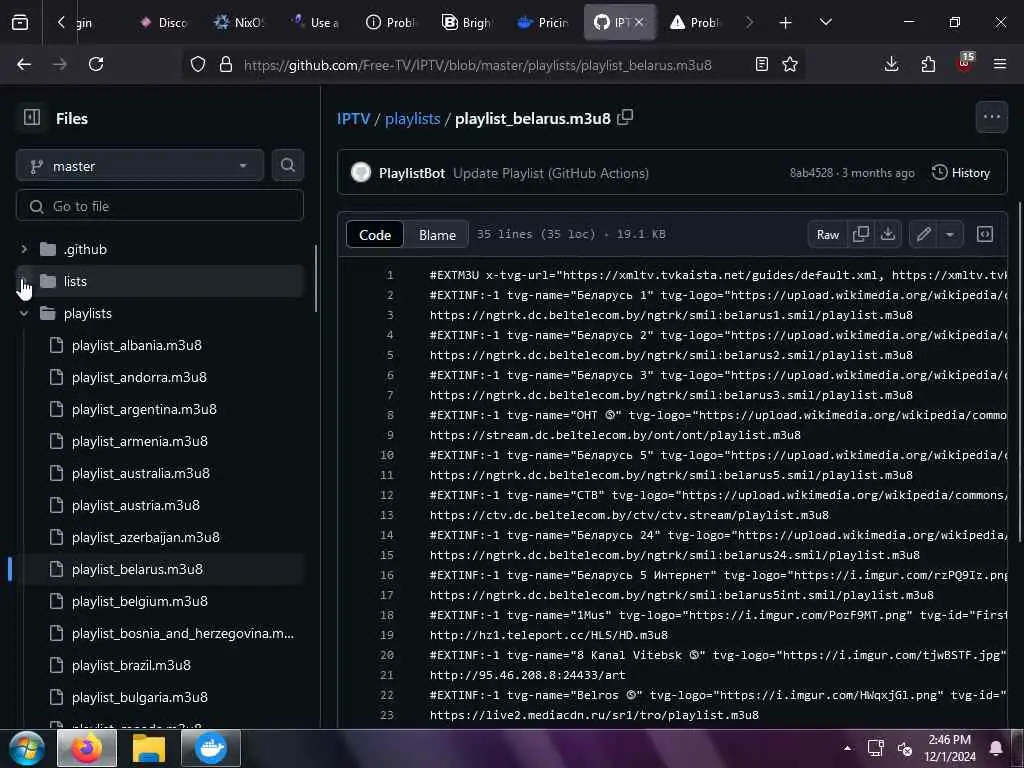Image resolution: width=1024 pixels, height=768 pixels.
Task: Expand the lists folder chevron
Action: pyautogui.click(x=24, y=281)
